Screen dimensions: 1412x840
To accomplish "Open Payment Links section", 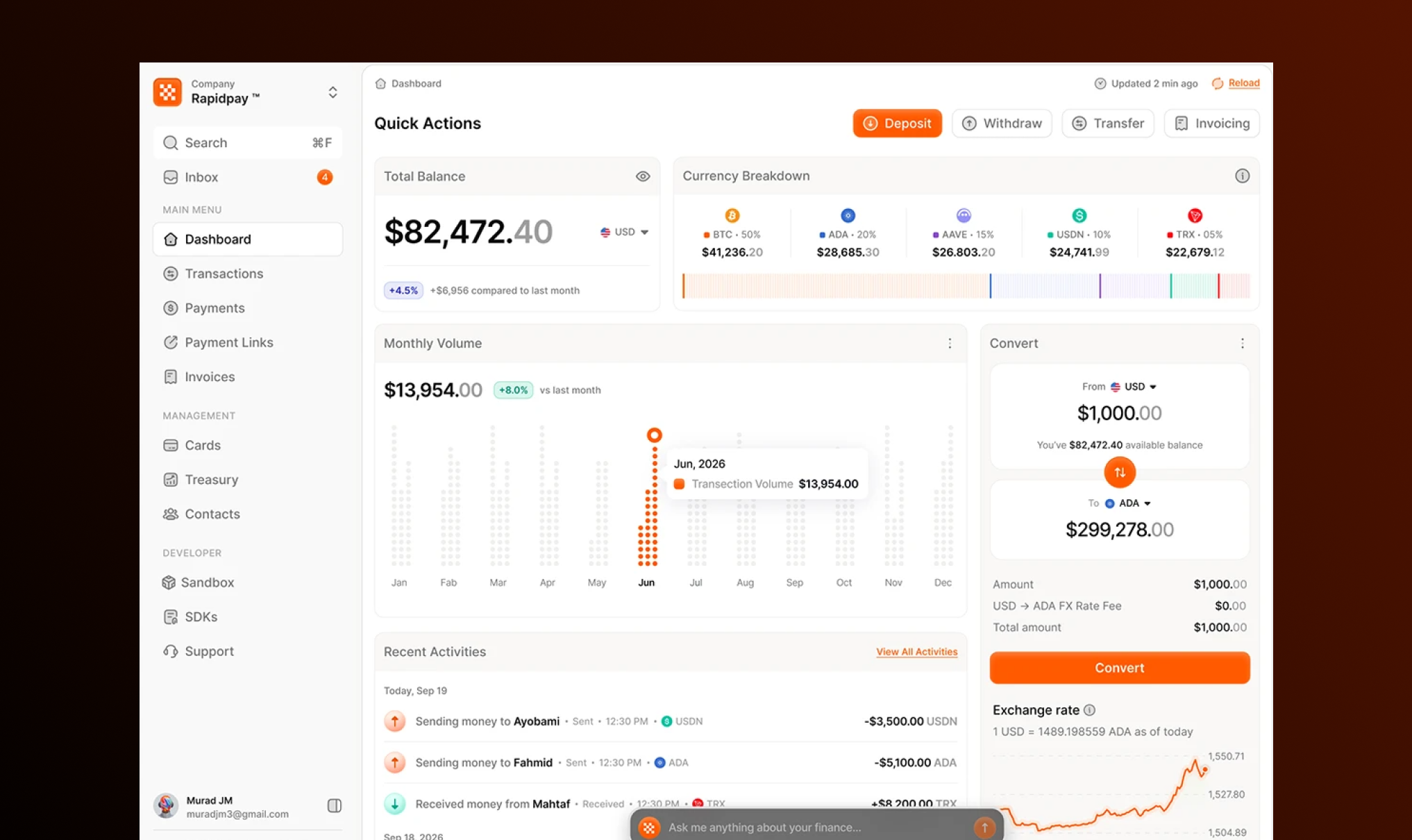I will pos(248,342).
